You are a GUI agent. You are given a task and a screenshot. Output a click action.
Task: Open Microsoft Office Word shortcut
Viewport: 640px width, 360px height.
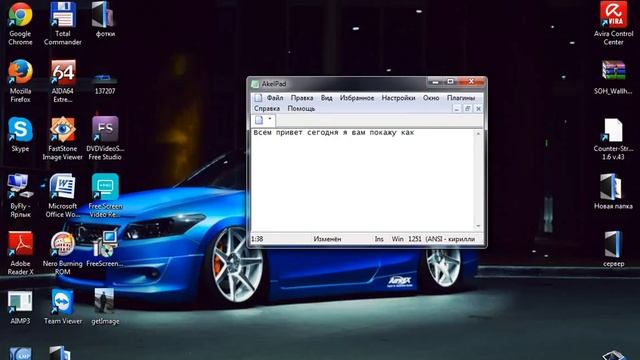coord(62,187)
